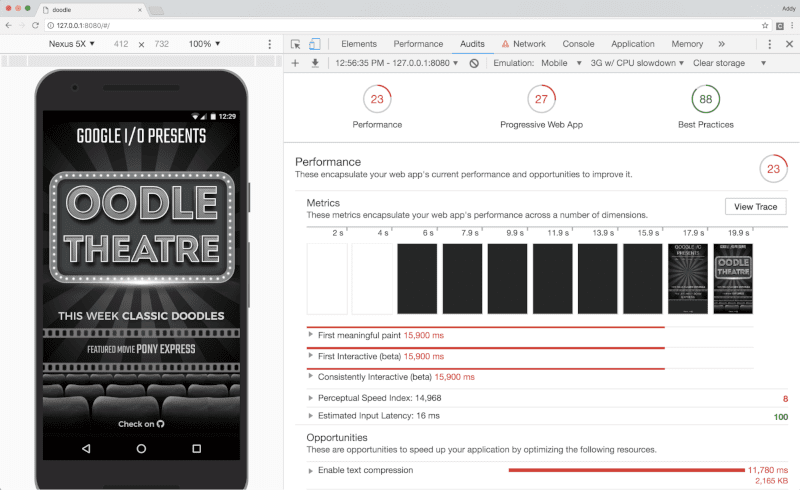The width and height of the screenshot is (800, 490).
Task: Open the Nexus 5X device dropdown
Action: [72, 44]
